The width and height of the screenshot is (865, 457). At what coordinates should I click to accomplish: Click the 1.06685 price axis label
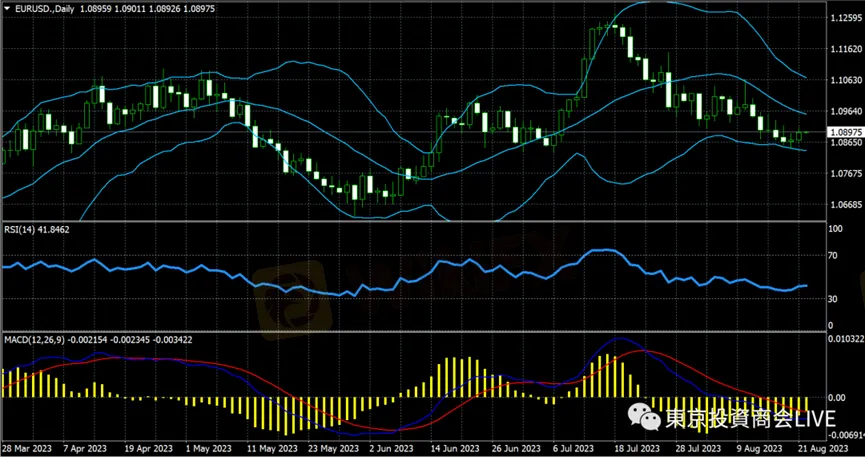(845, 205)
